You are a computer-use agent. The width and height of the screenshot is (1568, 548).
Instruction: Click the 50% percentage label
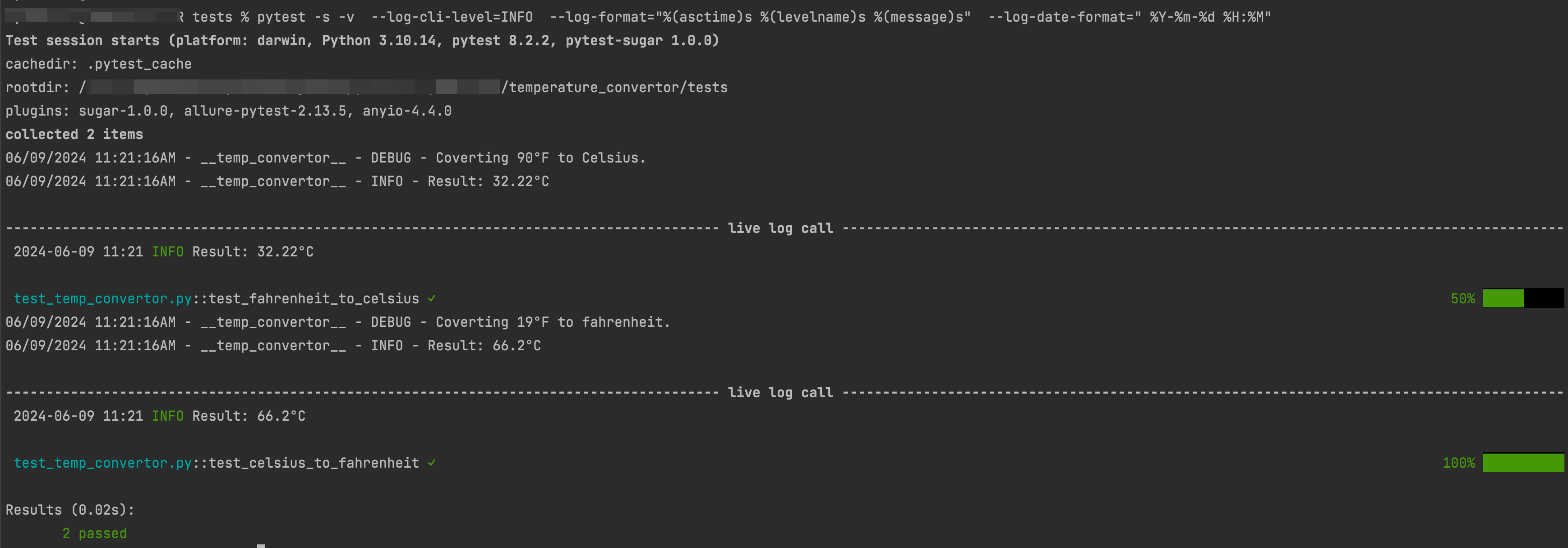1463,299
